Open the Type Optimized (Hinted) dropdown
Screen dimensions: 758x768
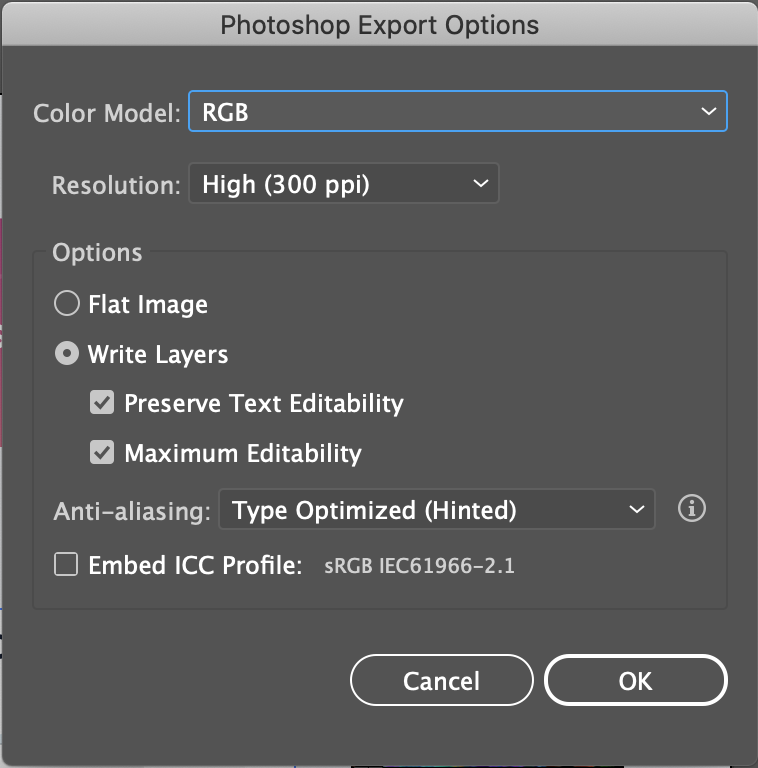click(436, 510)
